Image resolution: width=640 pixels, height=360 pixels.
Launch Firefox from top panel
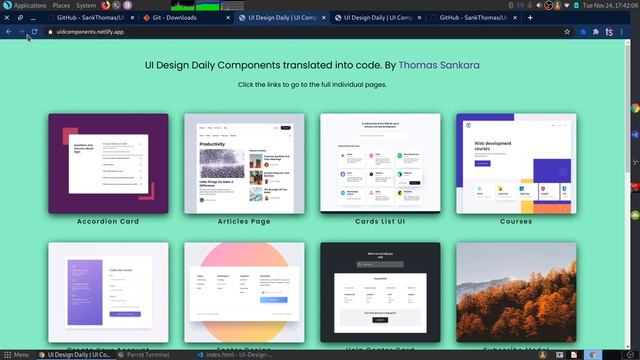tap(105, 5)
